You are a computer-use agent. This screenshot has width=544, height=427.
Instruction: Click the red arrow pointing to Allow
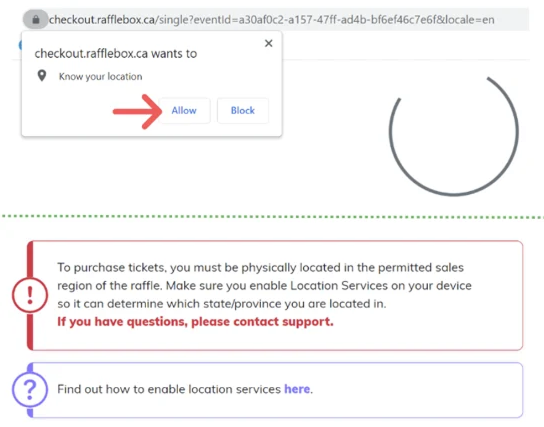[x=137, y=111]
